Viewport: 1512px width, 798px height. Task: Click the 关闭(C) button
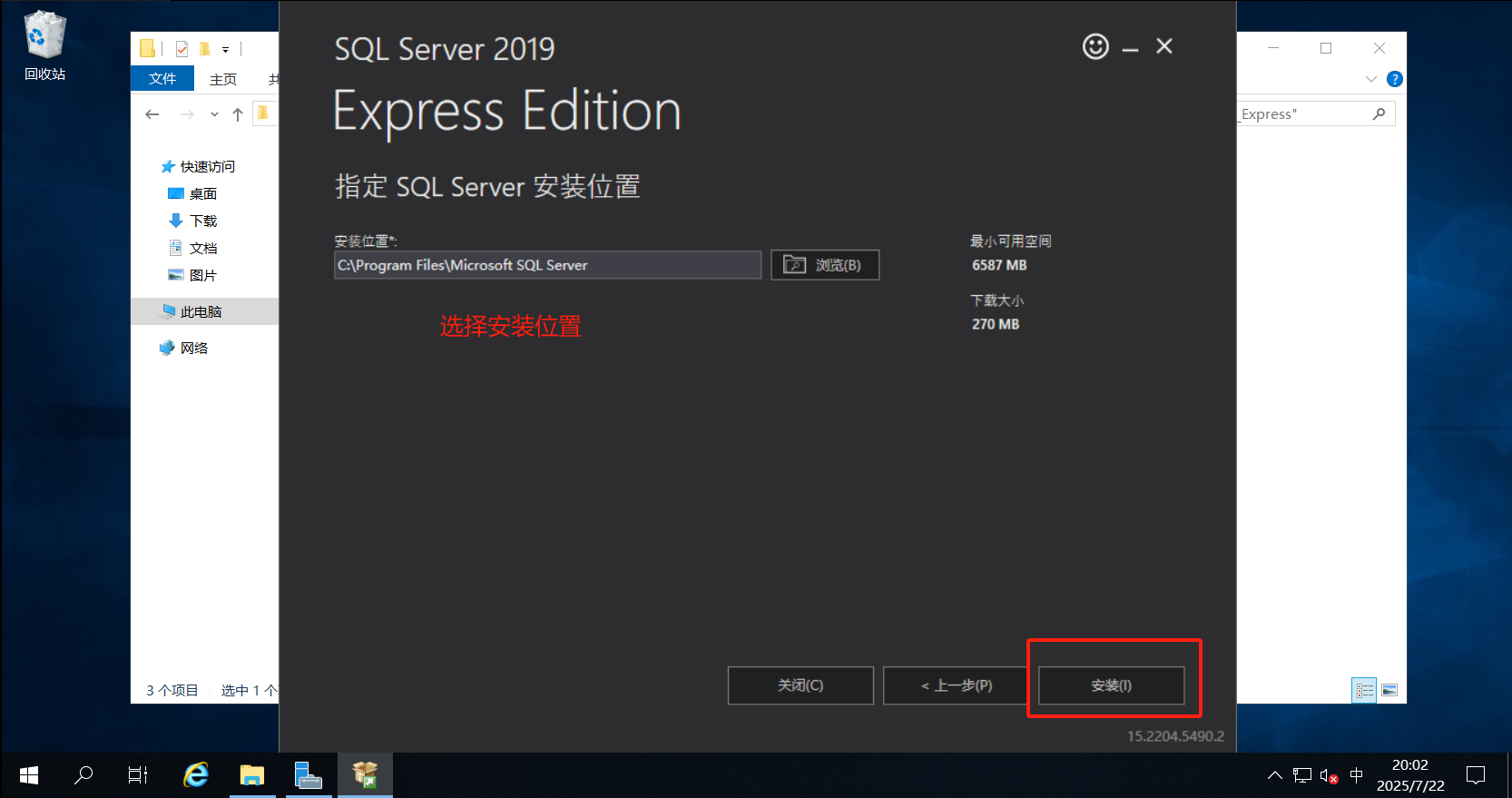click(800, 685)
